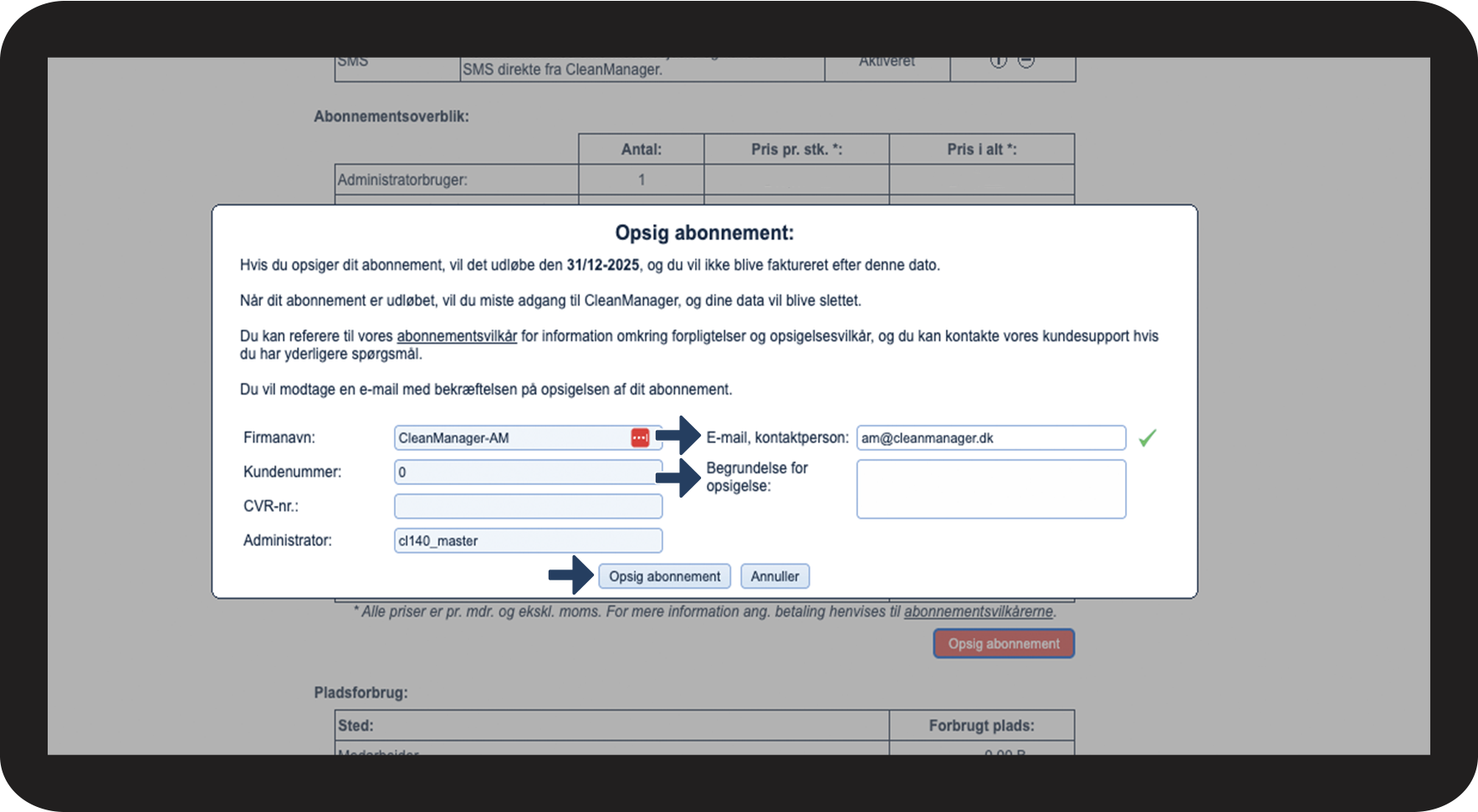Click the "Firmanavn:" label
This screenshot has width=1478, height=812.
click(x=279, y=437)
